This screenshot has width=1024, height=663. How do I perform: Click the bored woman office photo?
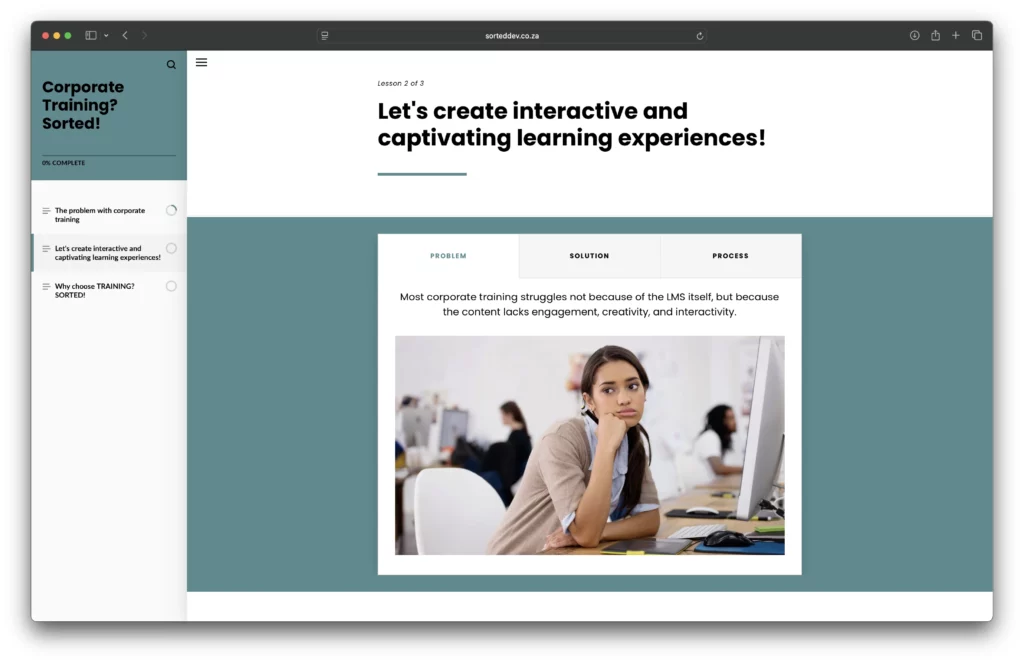[x=589, y=445]
